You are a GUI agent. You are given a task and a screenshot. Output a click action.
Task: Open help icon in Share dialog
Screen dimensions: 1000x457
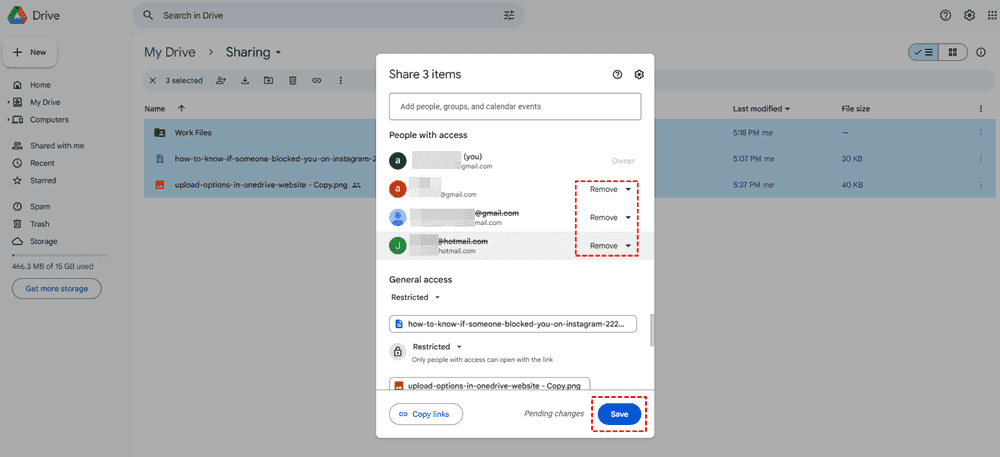617,75
